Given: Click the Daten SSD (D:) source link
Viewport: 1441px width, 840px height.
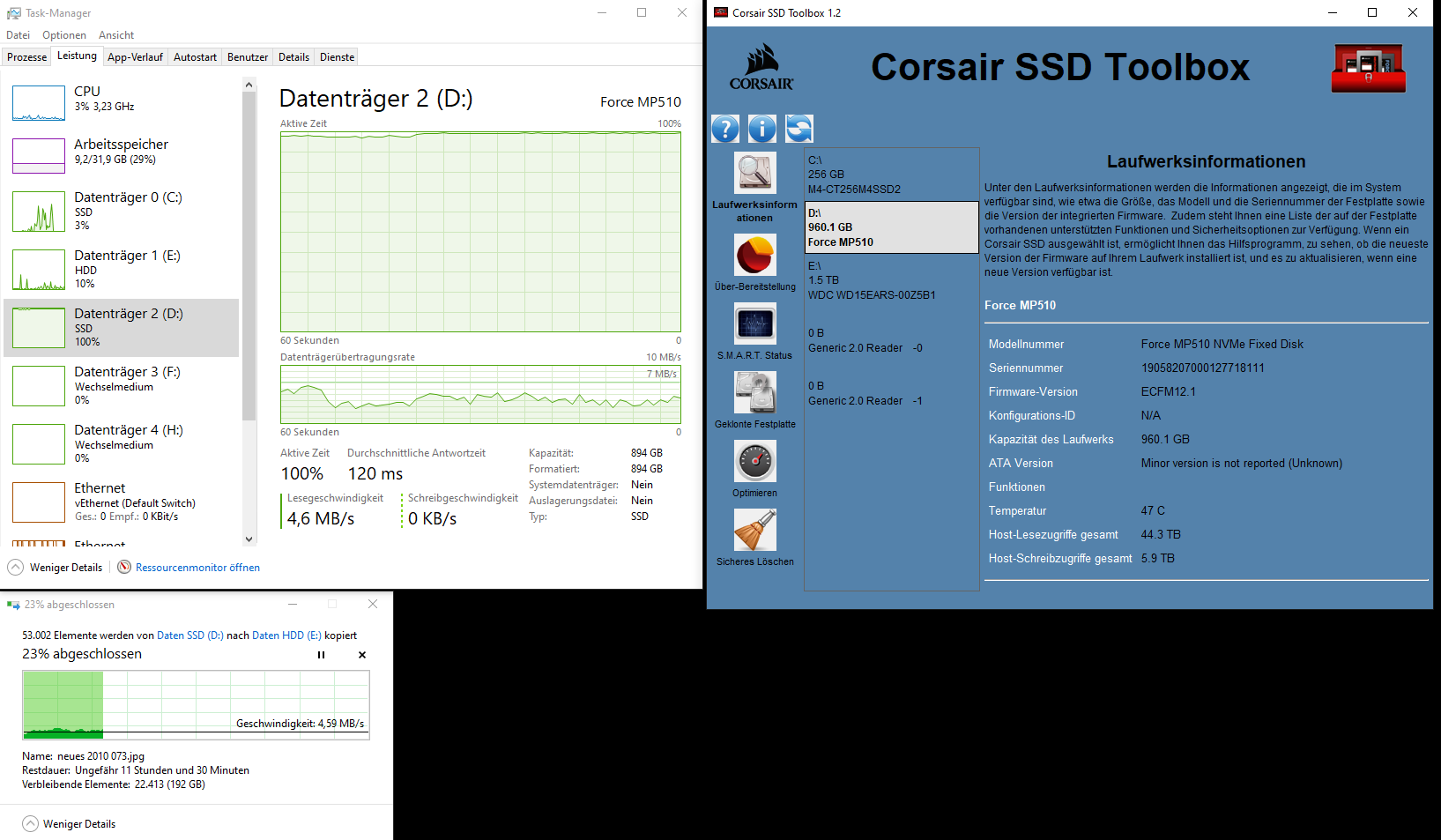Looking at the screenshot, I should pyautogui.click(x=190, y=636).
